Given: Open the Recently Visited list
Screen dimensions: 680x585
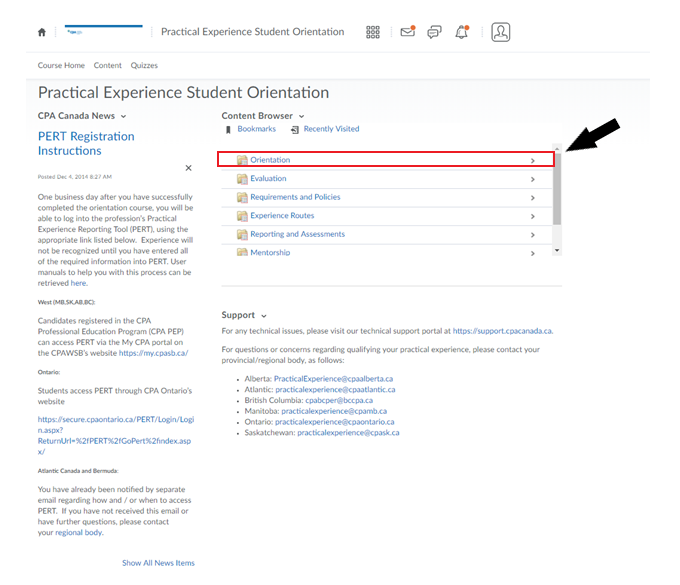Looking at the screenshot, I should pyautogui.click(x=330, y=129).
